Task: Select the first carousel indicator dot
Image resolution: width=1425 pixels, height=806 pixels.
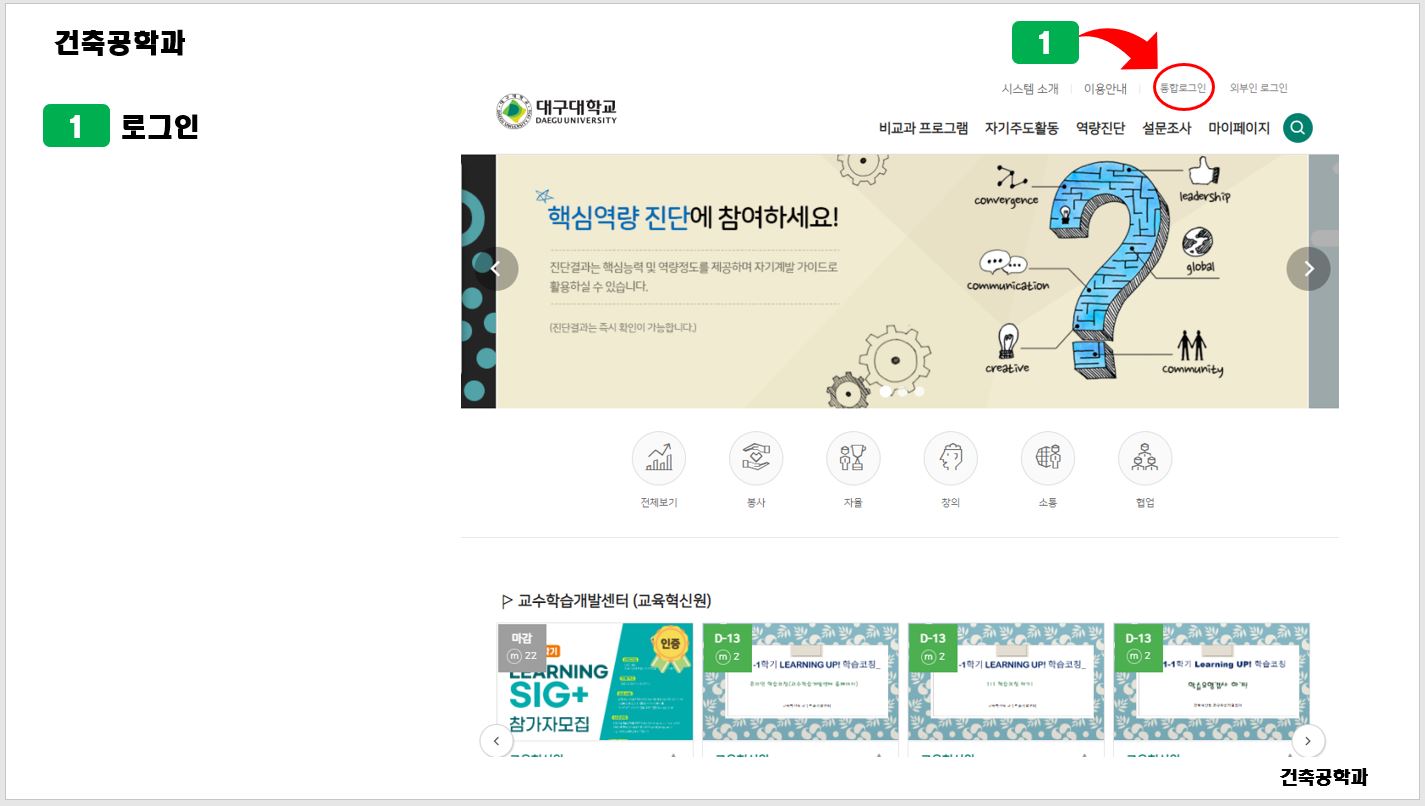Action: 886,392
